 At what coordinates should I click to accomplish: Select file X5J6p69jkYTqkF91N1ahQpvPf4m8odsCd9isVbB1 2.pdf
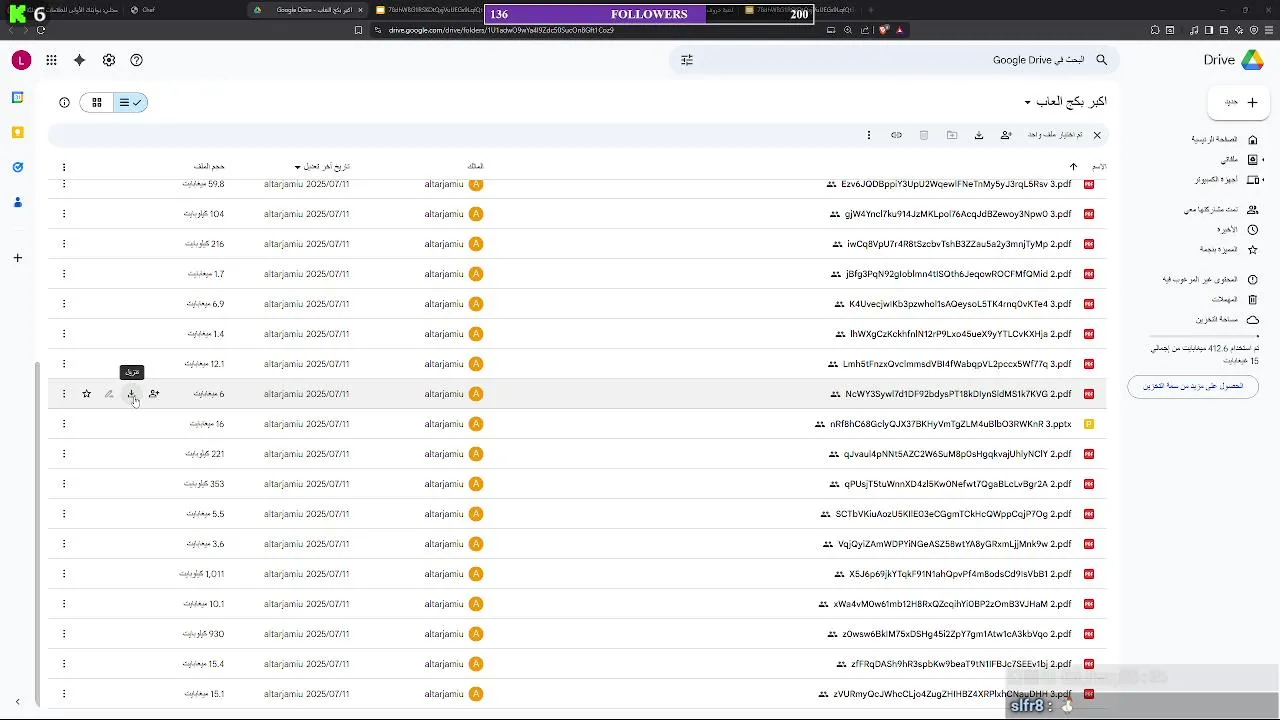point(960,574)
